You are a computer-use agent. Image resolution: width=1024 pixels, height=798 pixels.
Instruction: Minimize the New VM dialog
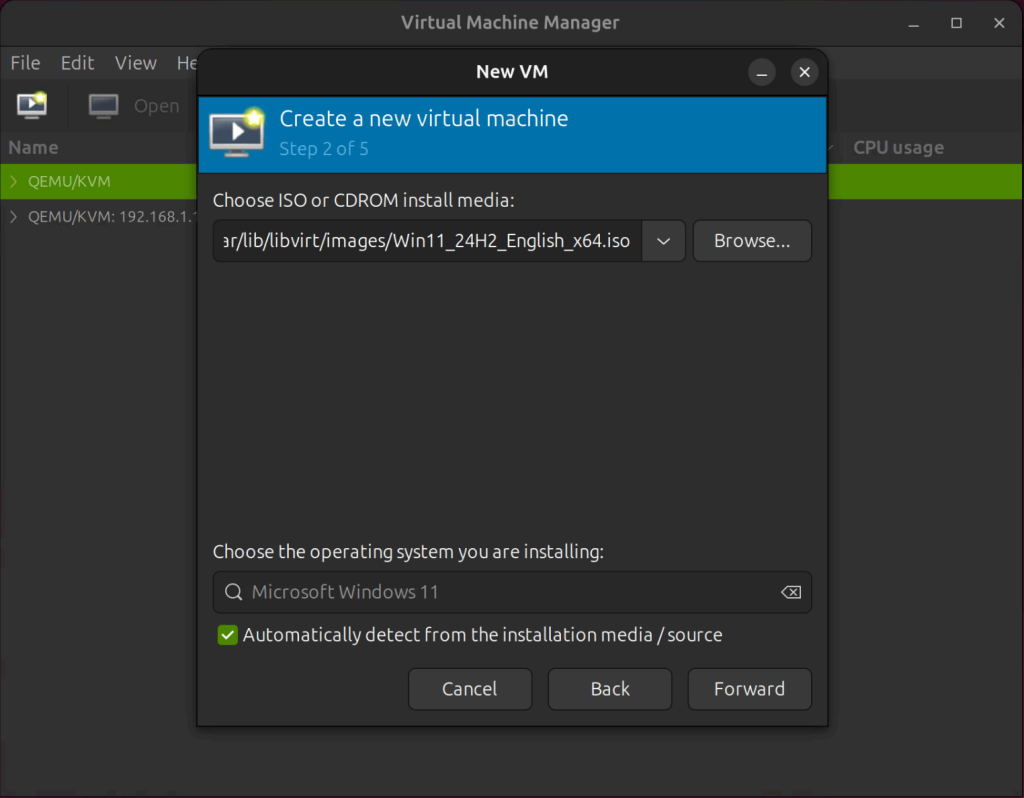click(x=761, y=72)
